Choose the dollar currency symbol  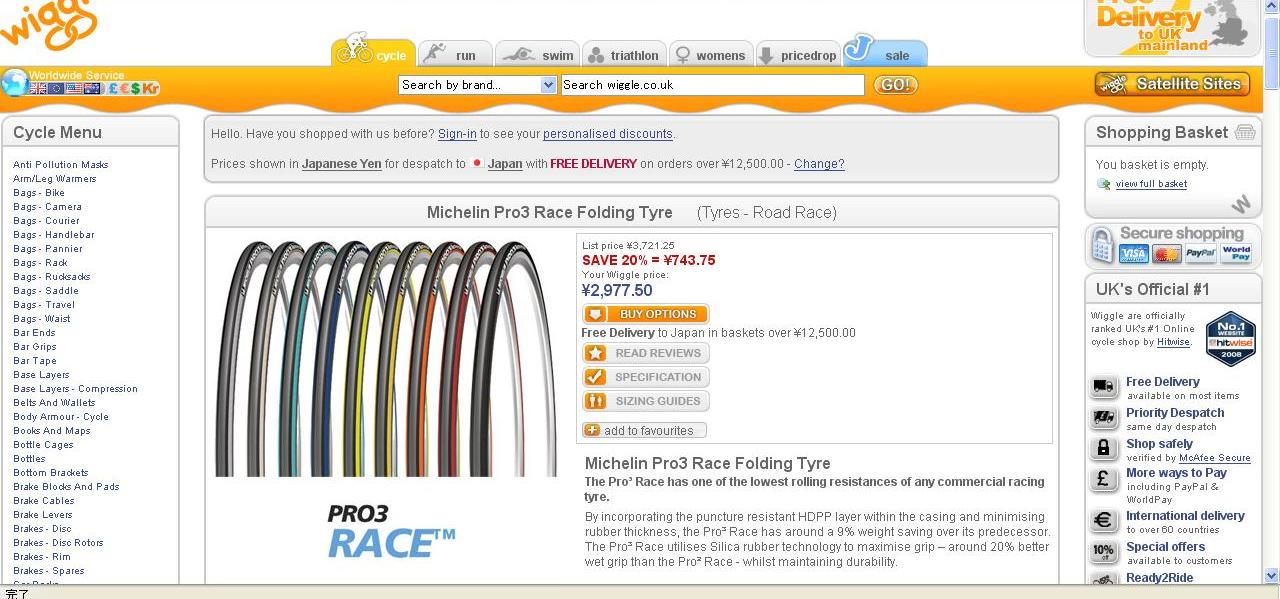(x=136, y=88)
